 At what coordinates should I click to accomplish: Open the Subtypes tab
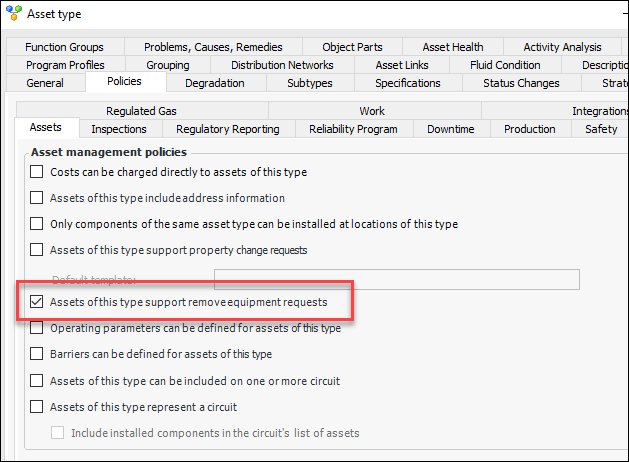tap(310, 83)
